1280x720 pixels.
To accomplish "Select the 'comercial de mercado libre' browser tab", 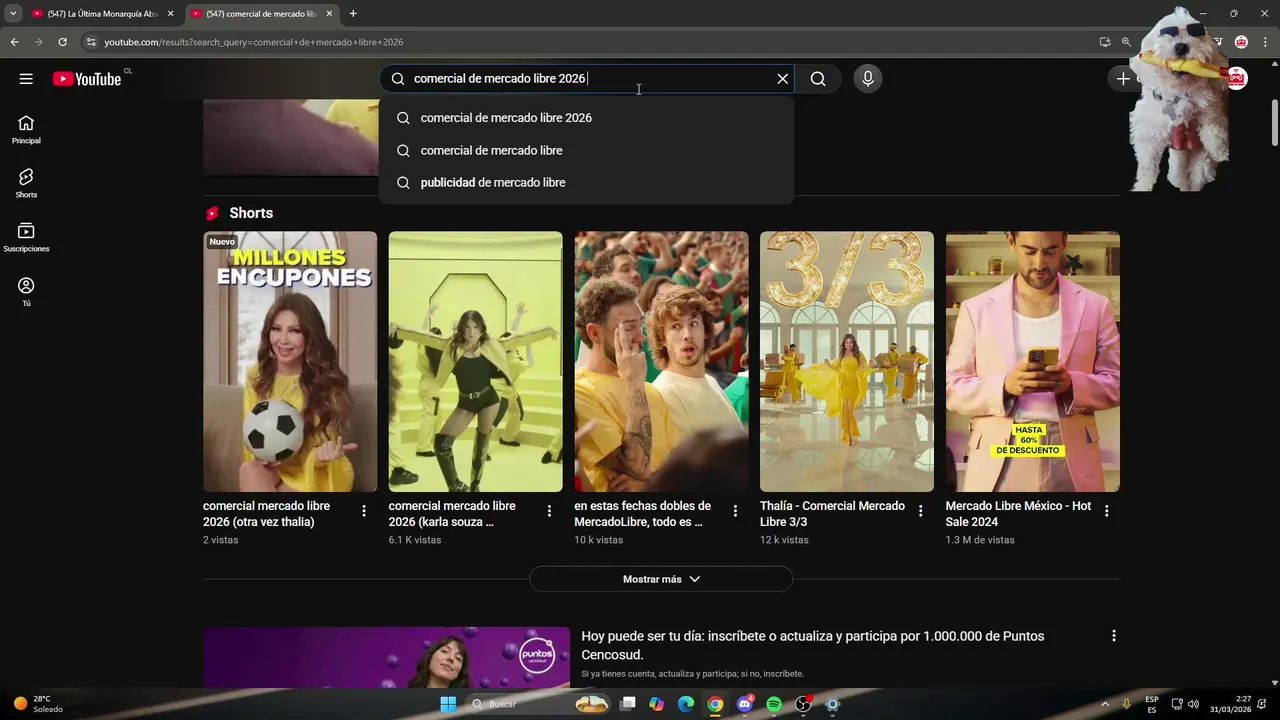I will coord(263,14).
